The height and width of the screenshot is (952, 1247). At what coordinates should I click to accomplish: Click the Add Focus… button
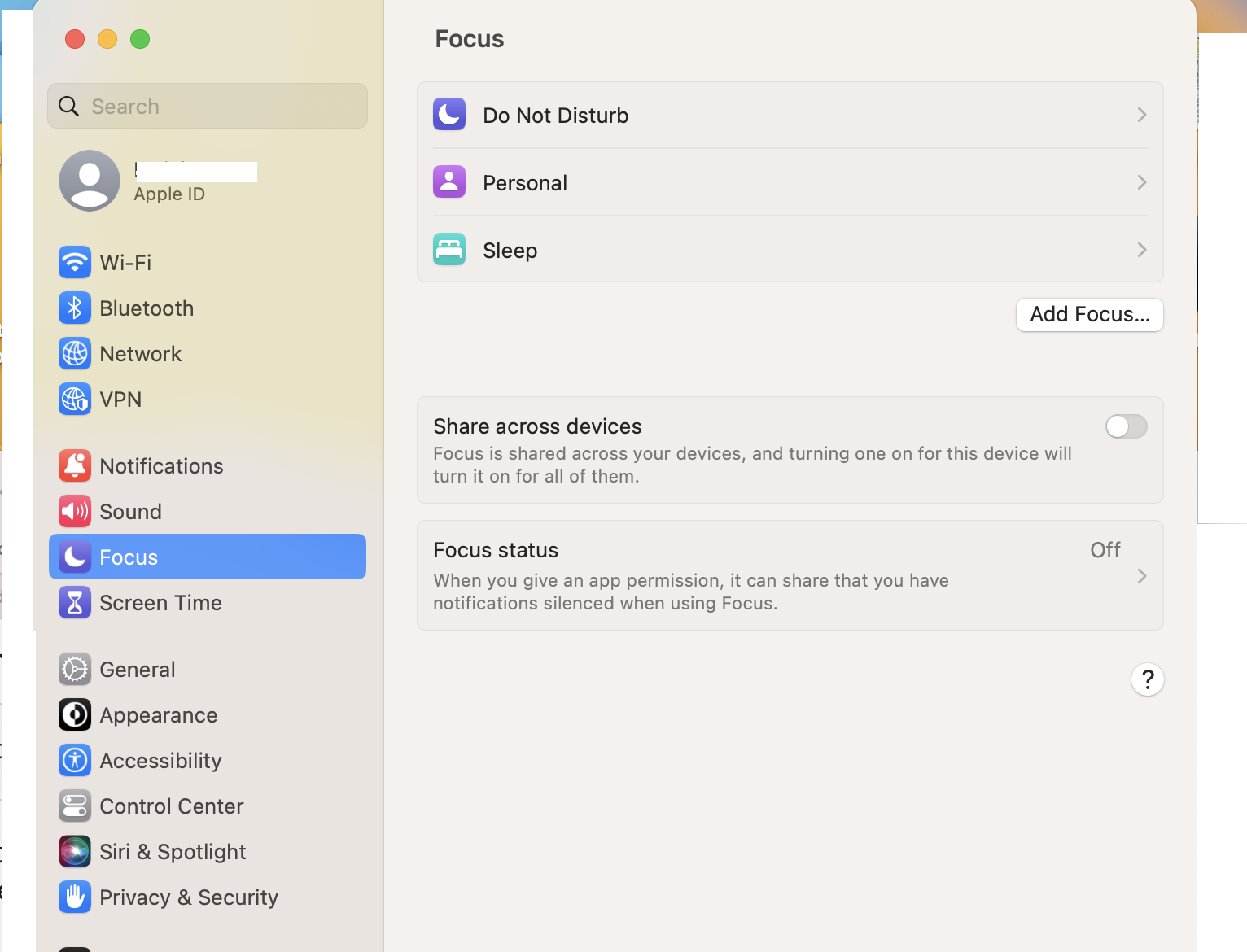1090,315
